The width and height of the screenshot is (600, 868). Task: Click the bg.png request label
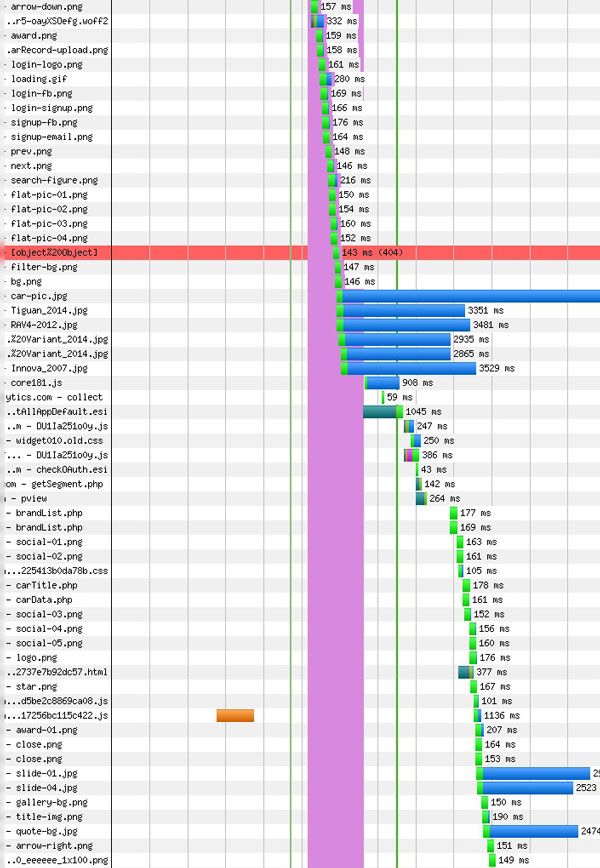coord(26,281)
